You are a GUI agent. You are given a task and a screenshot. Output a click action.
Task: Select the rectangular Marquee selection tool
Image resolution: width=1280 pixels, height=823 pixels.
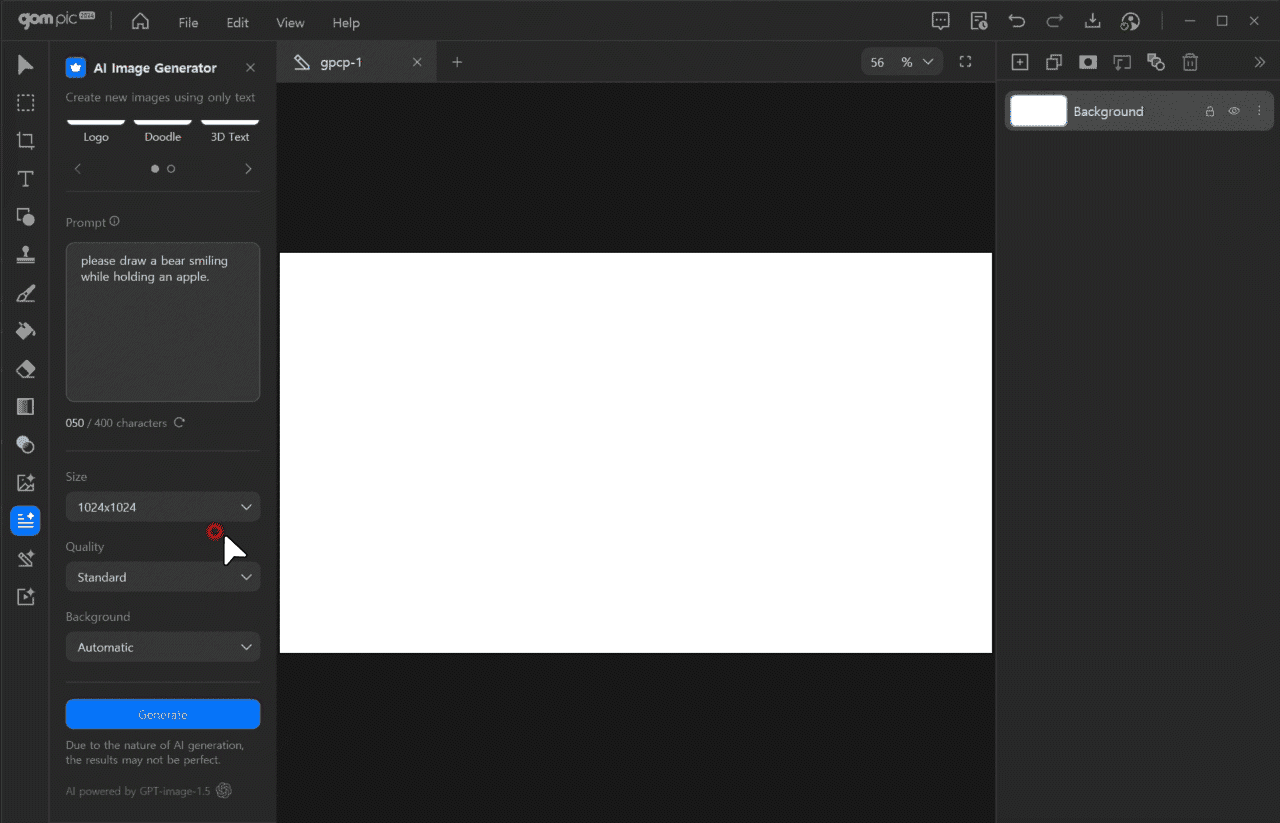pos(25,103)
